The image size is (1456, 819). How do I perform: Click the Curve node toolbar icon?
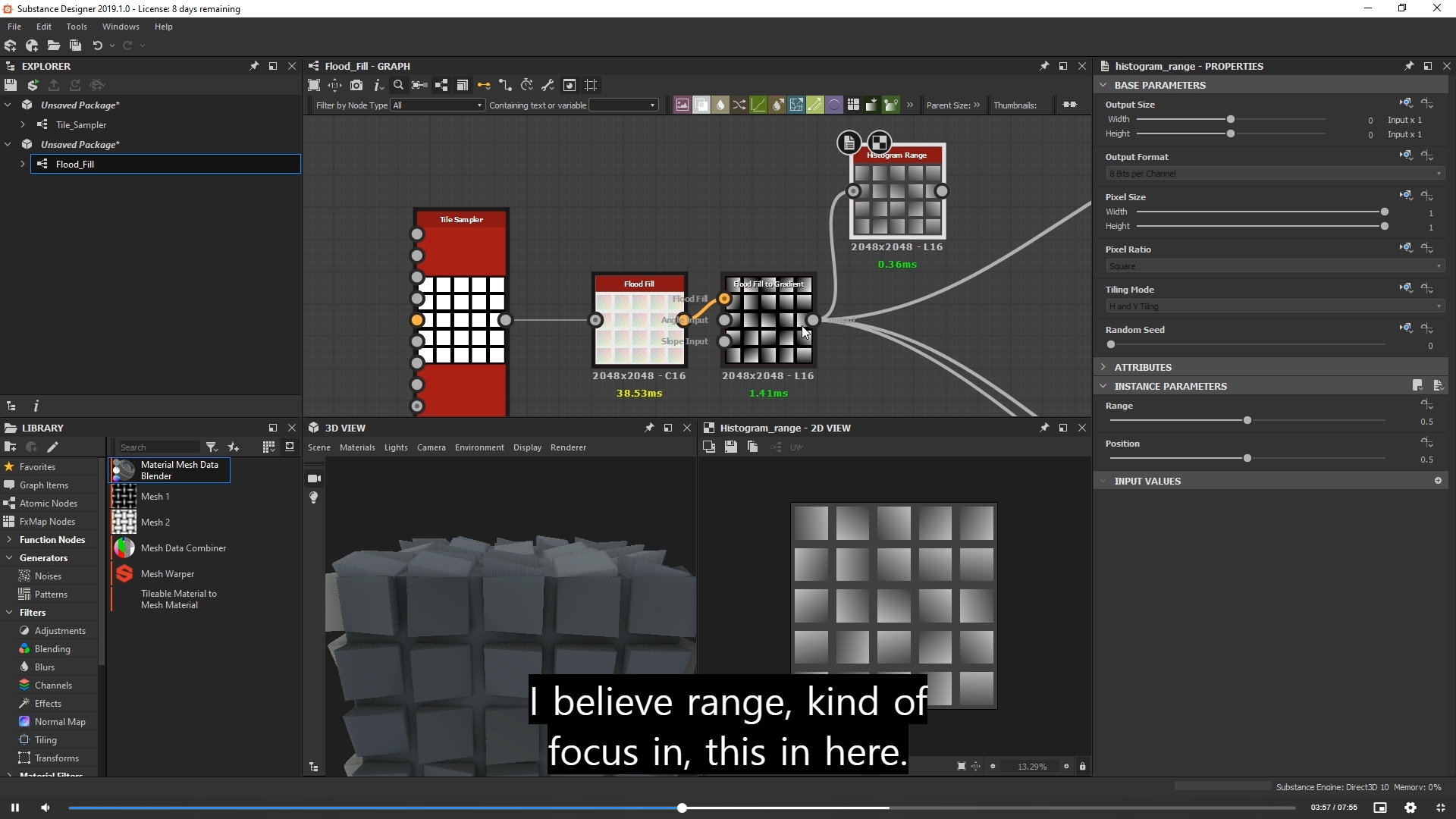coord(758,105)
